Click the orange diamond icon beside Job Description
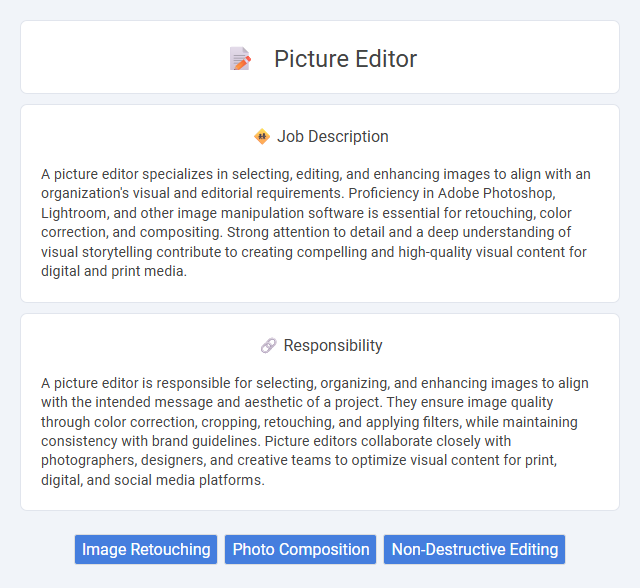The width and height of the screenshot is (640, 588). pyautogui.click(x=262, y=136)
